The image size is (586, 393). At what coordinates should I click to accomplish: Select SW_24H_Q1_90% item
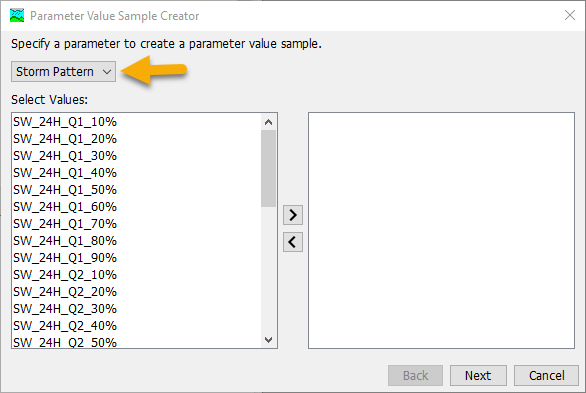click(137, 258)
